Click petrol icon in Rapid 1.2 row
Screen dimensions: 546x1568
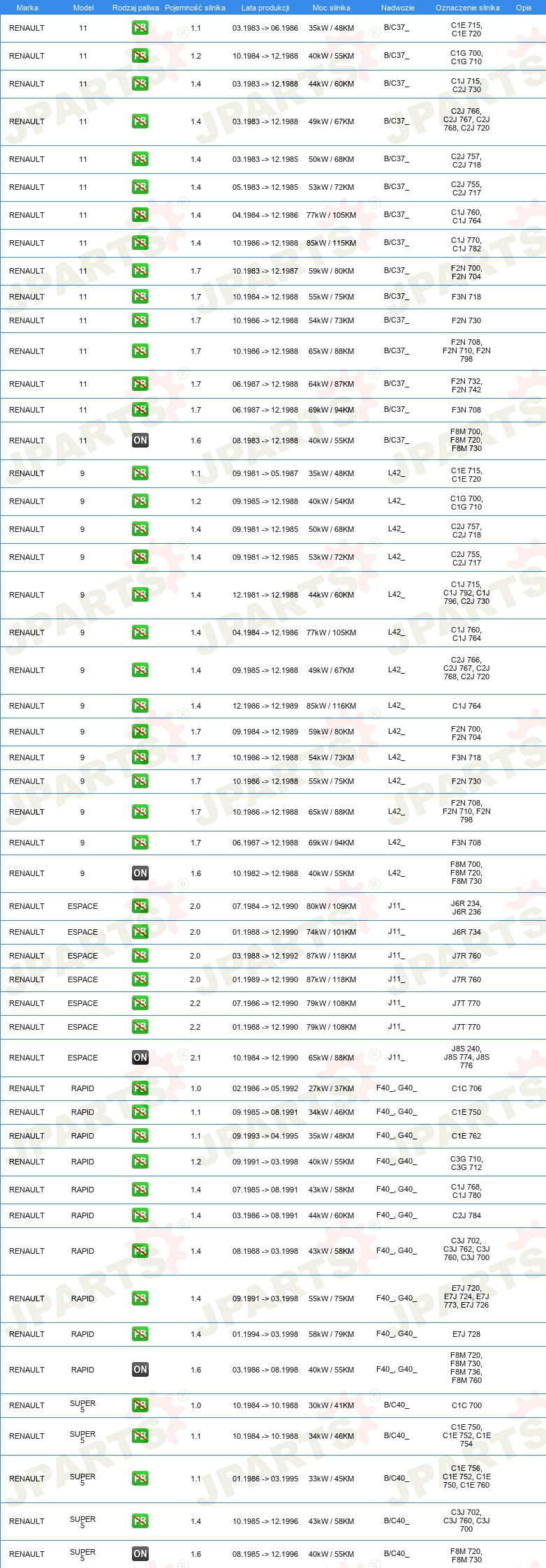coord(140,1162)
